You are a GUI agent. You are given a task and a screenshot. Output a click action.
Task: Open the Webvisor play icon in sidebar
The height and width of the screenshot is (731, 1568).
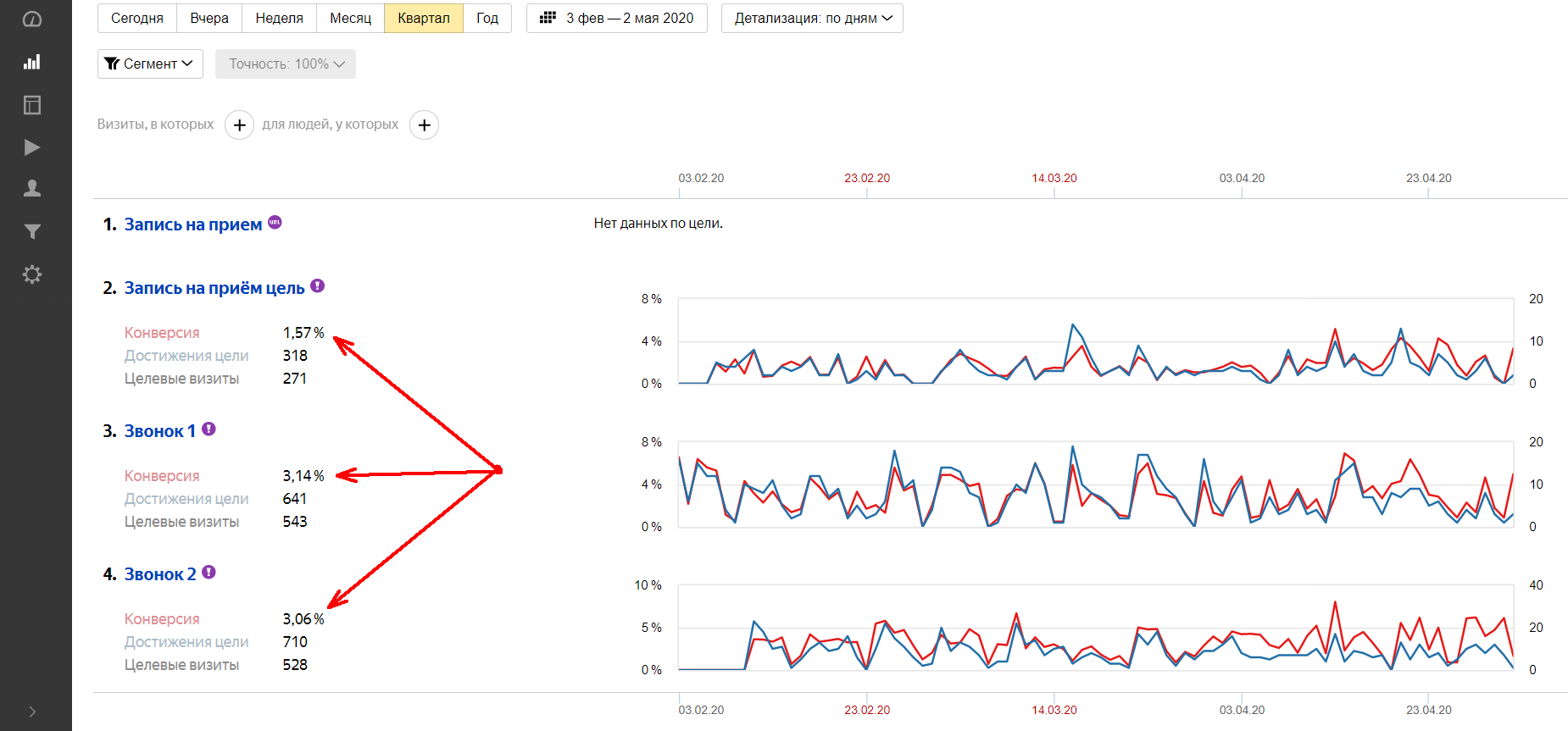point(32,147)
